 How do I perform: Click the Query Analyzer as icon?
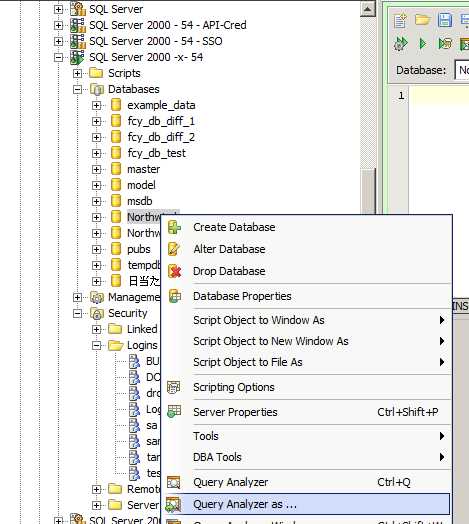pos(174,504)
